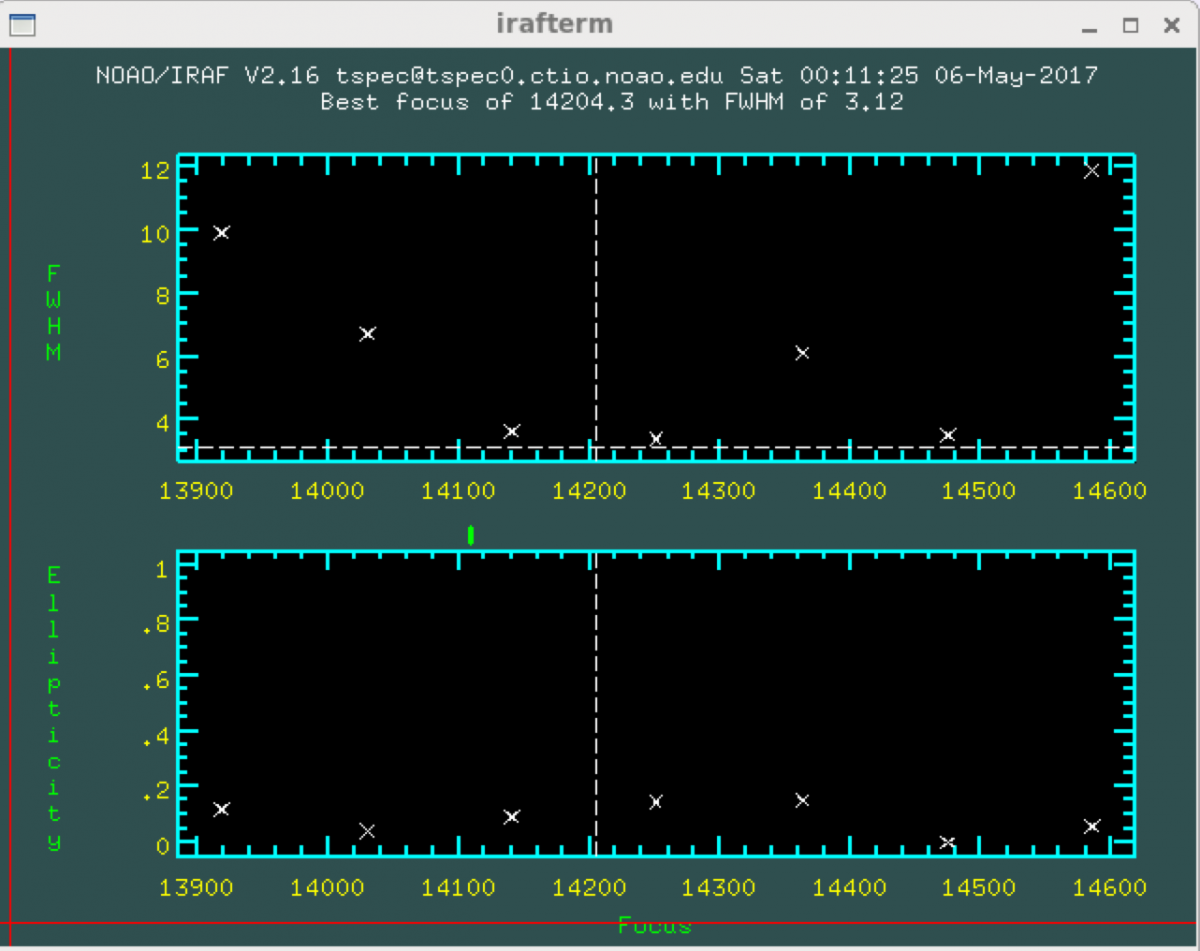
Task: Select ellipticity point near focus 13920
Action: coord(221,809)
